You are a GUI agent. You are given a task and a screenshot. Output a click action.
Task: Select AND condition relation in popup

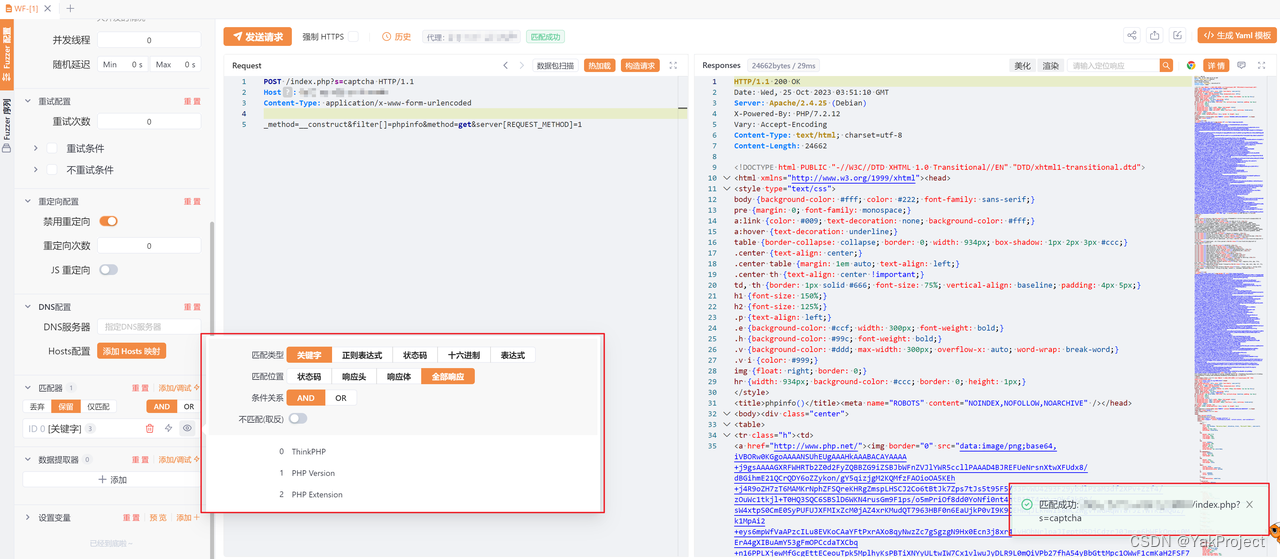click(x=306, y=398)
